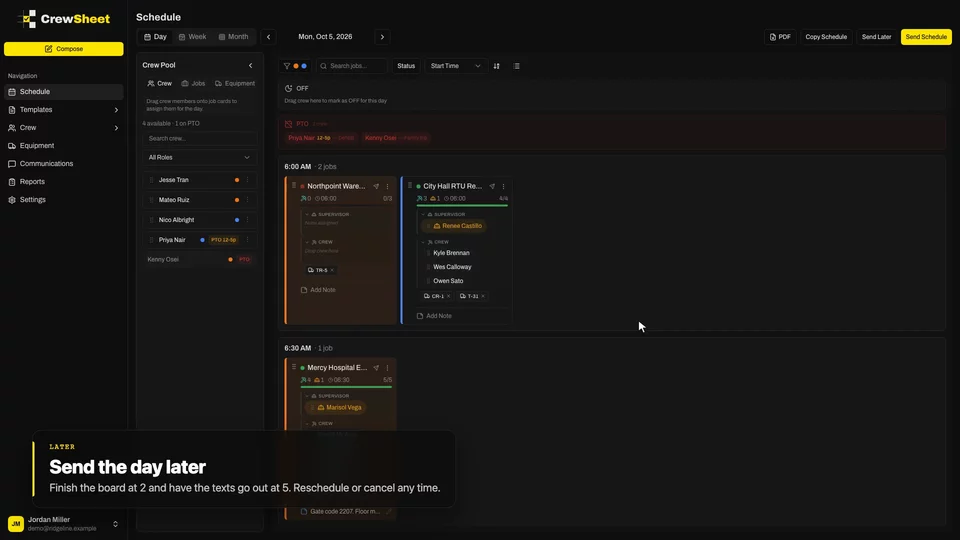Collapse the Crew Pool panel
The height and width of the screenshot is (540, 960).
[250, 66]
